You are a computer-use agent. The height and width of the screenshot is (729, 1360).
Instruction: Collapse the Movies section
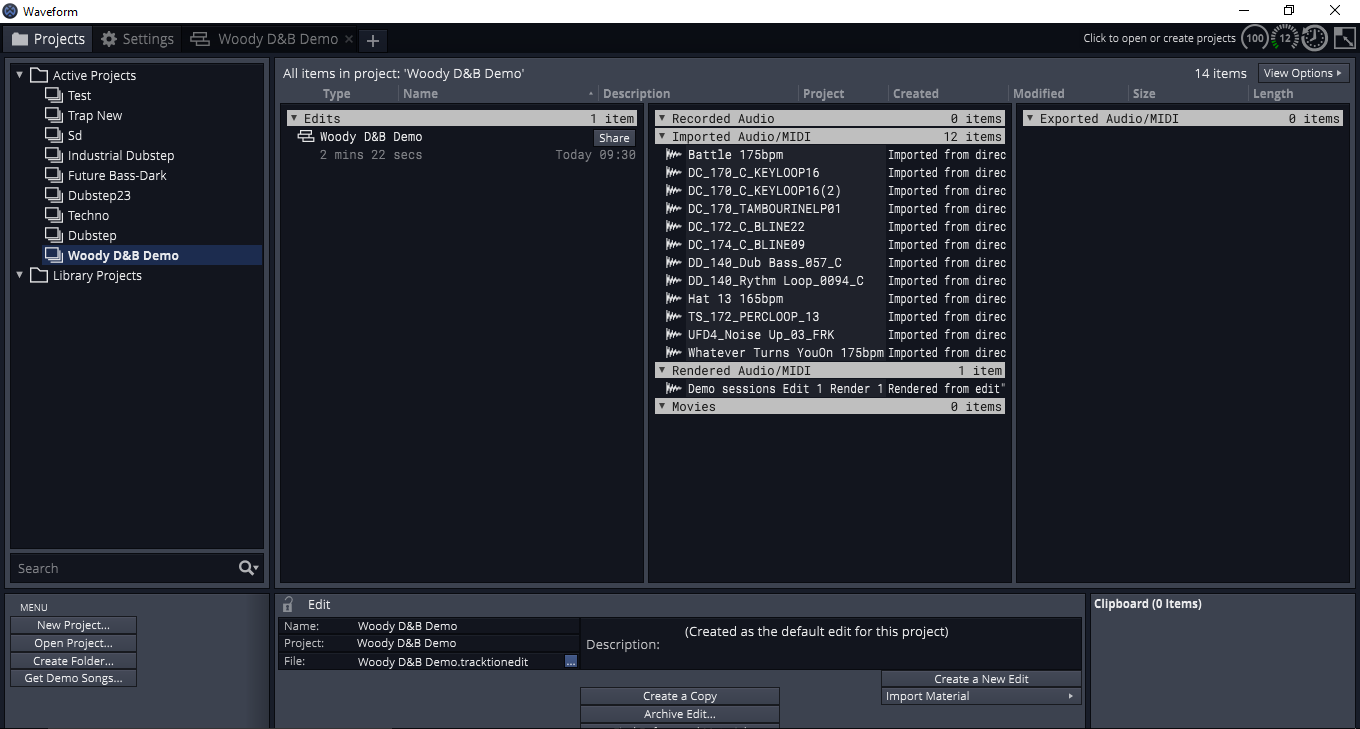(662, 406)
